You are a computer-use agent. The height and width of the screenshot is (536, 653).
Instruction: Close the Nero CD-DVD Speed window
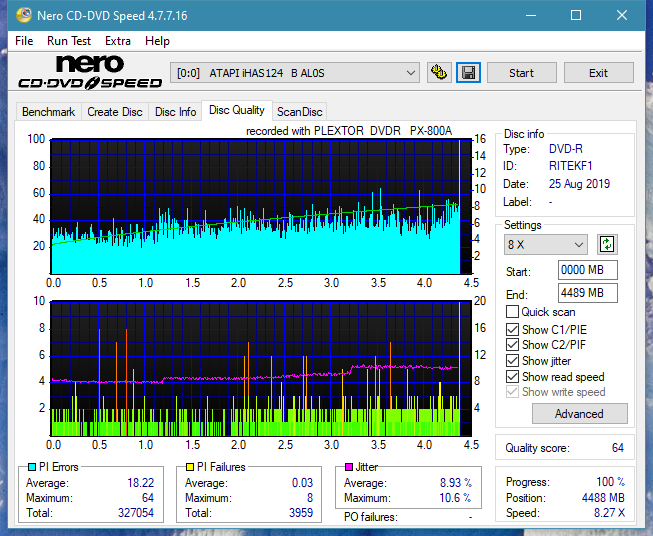pyautogui.click(x=622, y=15)
